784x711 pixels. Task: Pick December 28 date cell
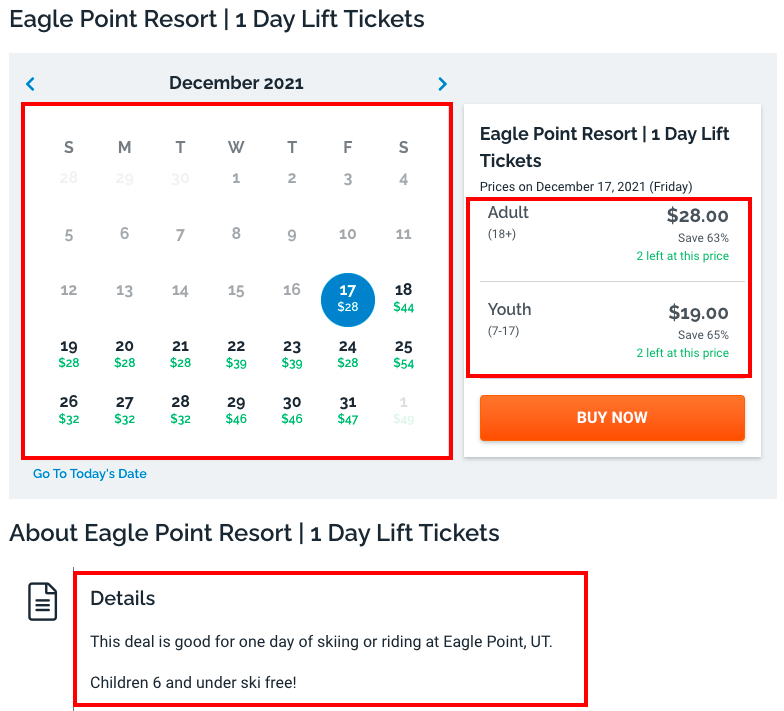(x=180, y=410)
